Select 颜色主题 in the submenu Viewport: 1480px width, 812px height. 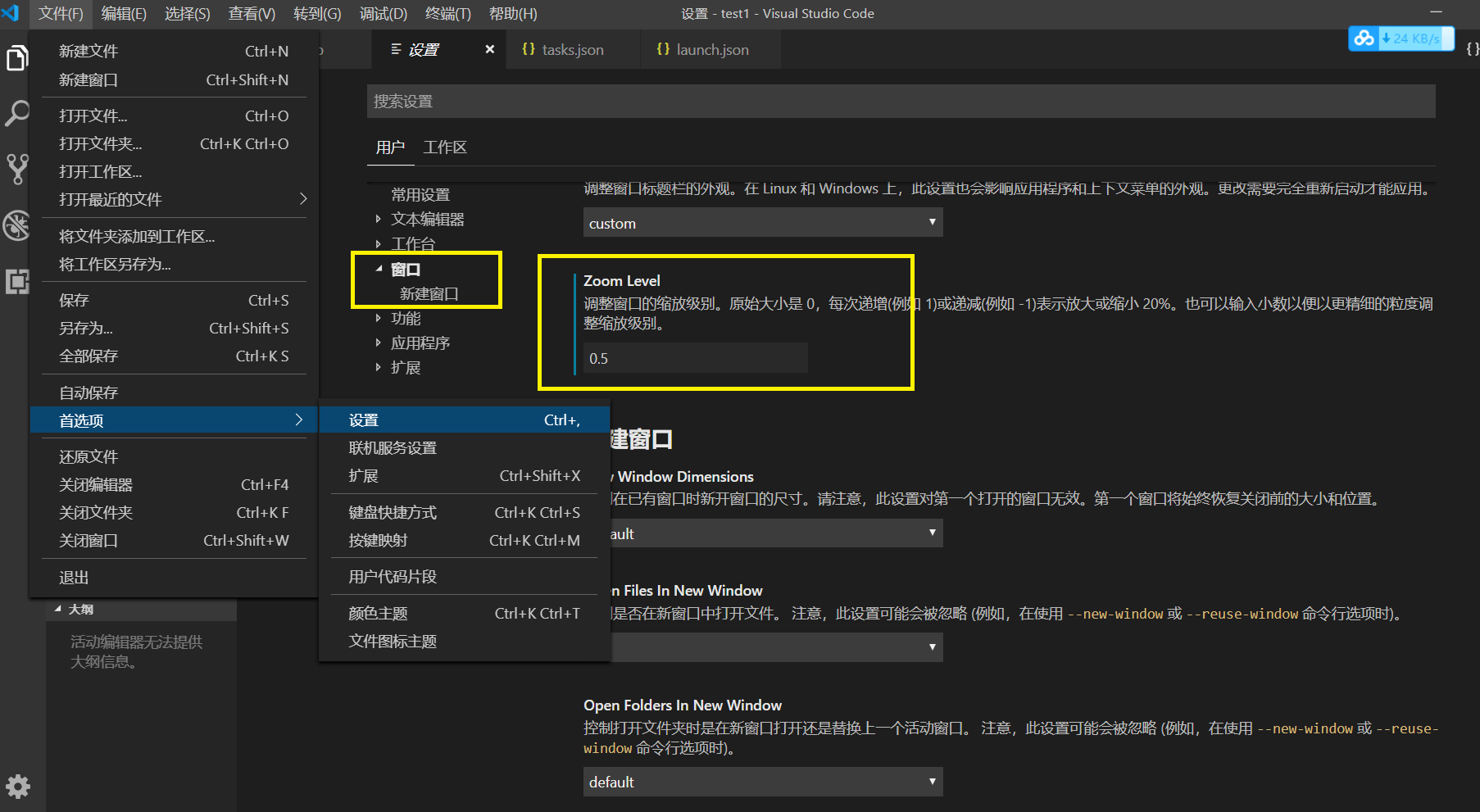[x=465, y=613]
